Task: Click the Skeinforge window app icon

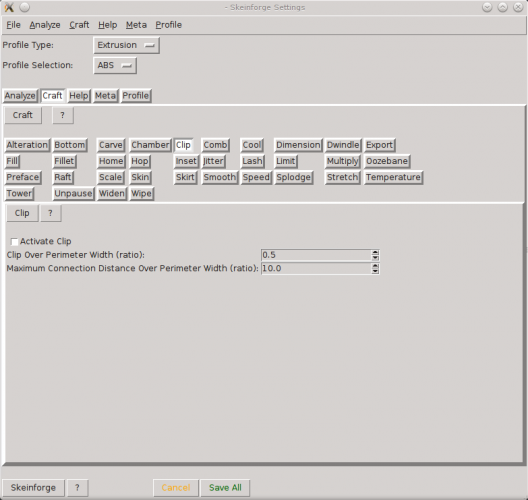Action: click(9, 7)
